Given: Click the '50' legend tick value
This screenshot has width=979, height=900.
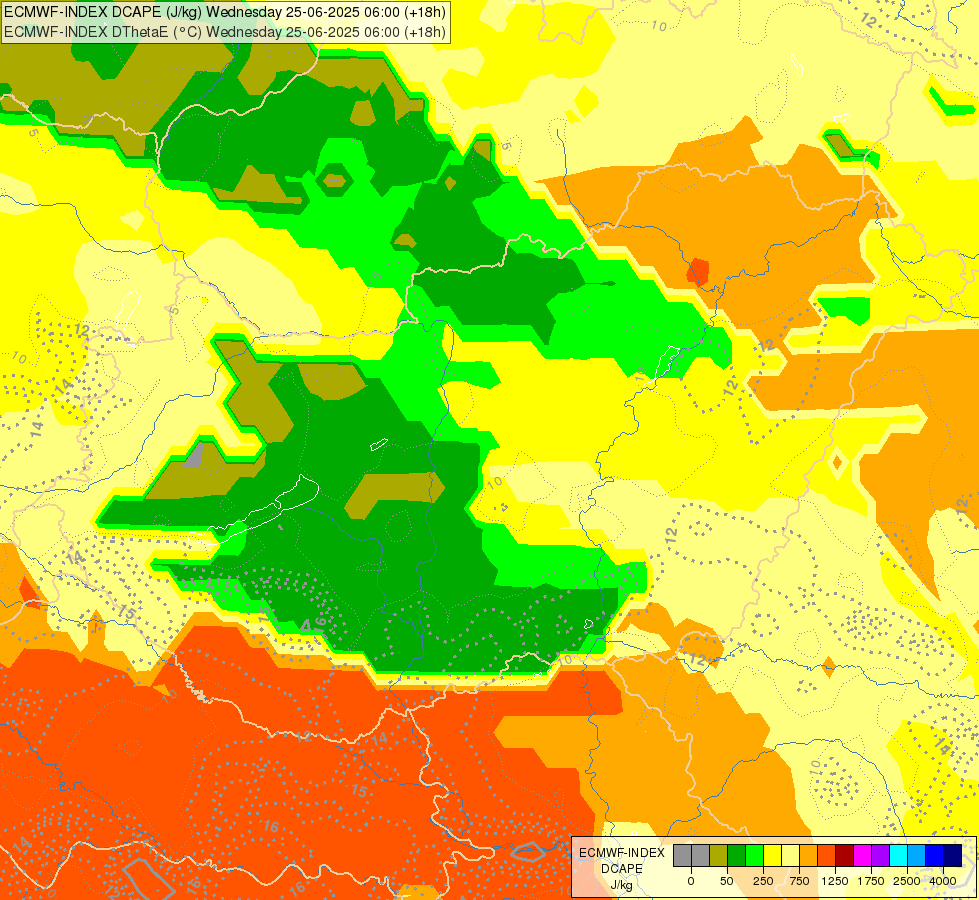Looking at the screenshot, I should [727, 881].
